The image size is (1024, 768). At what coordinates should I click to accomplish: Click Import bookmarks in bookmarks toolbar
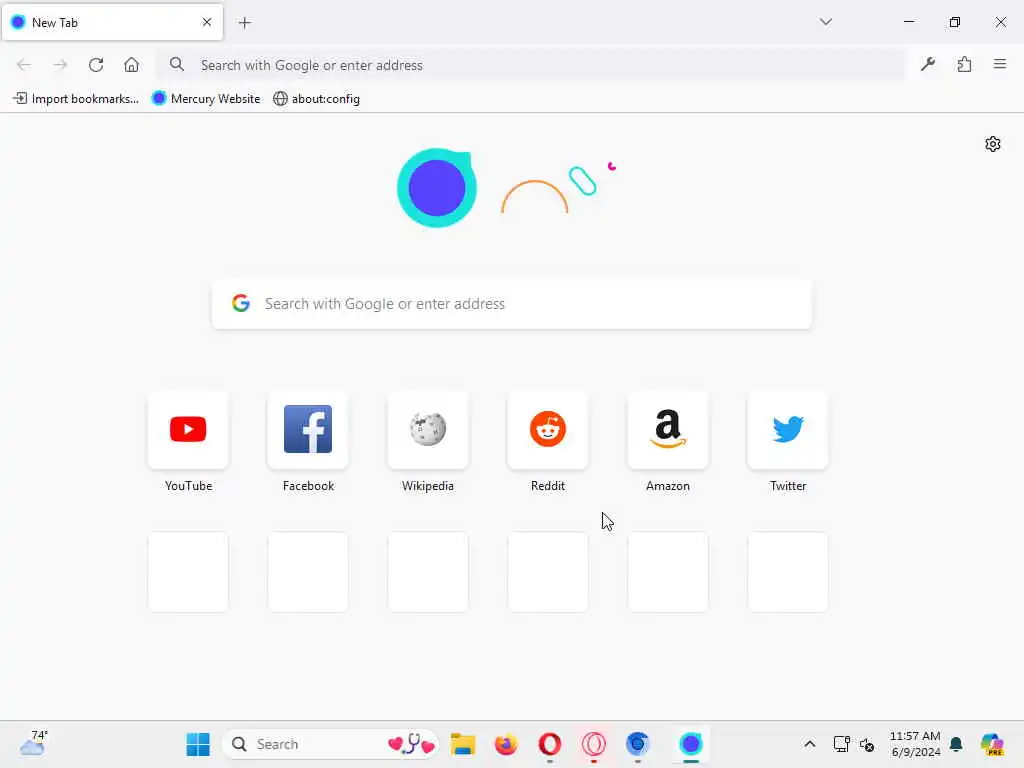(x=76, y=99)
